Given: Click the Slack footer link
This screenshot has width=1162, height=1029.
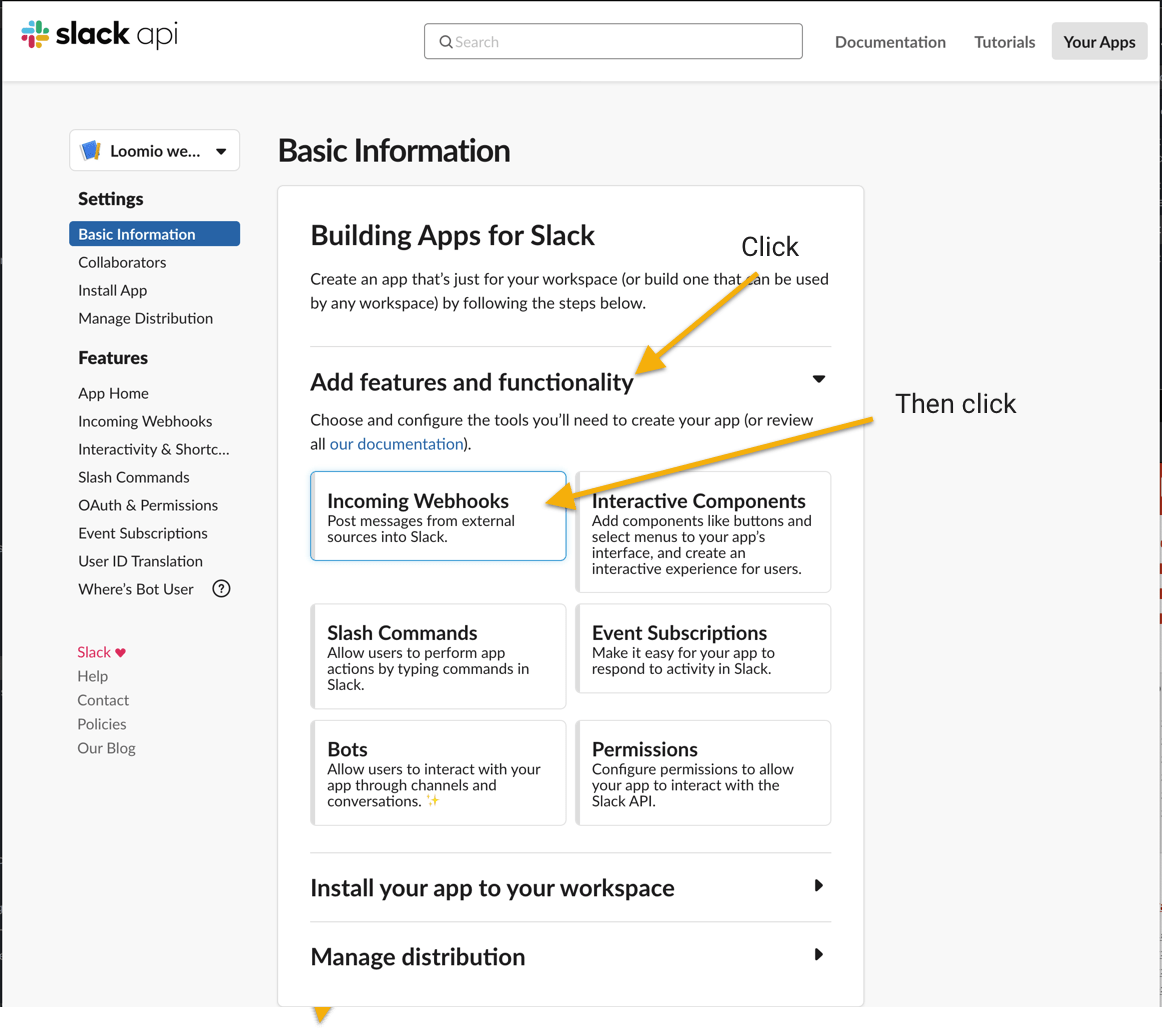Looking at the screenshot, I should pos(94,653).
